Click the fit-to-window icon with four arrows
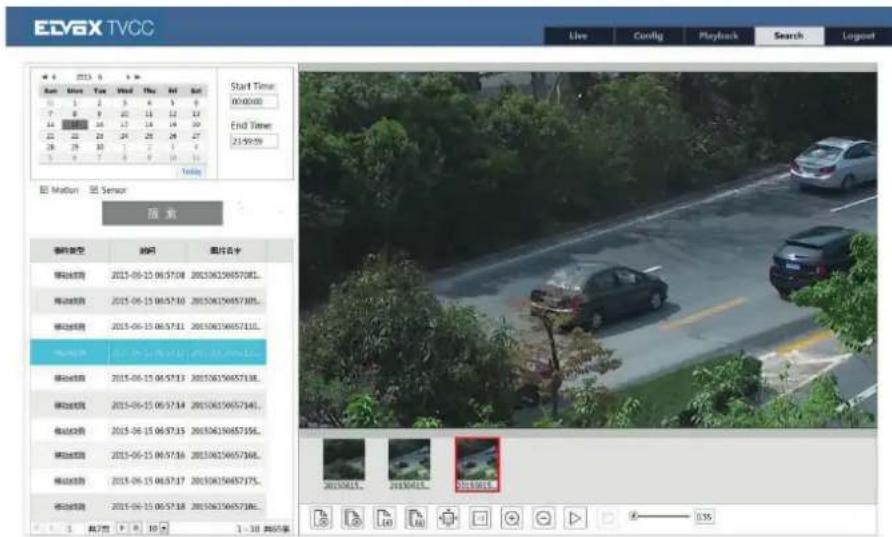This screenshot has width=892, height=537. [x=448, y=518]
